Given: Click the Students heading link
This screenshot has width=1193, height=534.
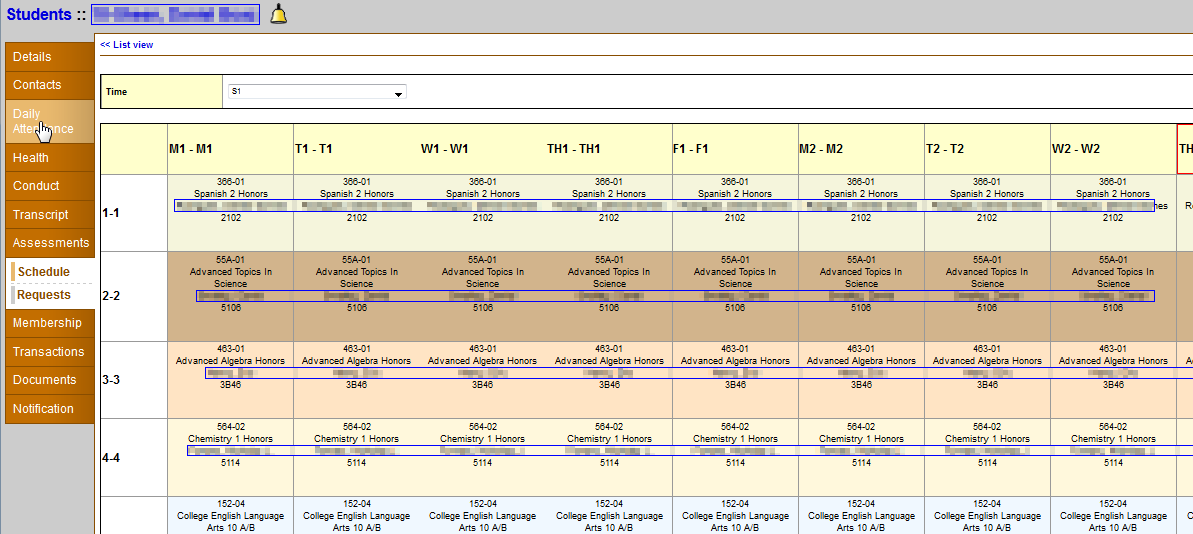Looking at the screenshot, I should point(40,14).
